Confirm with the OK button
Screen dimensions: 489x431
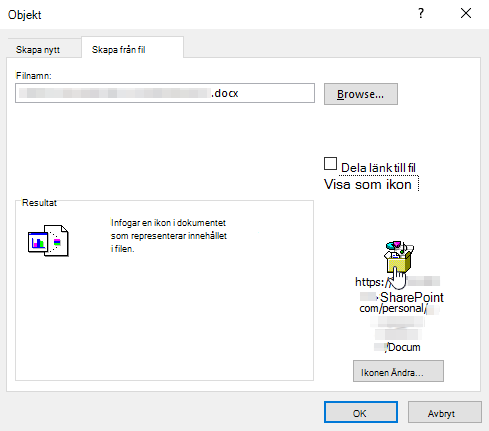[x=361, y=412]
